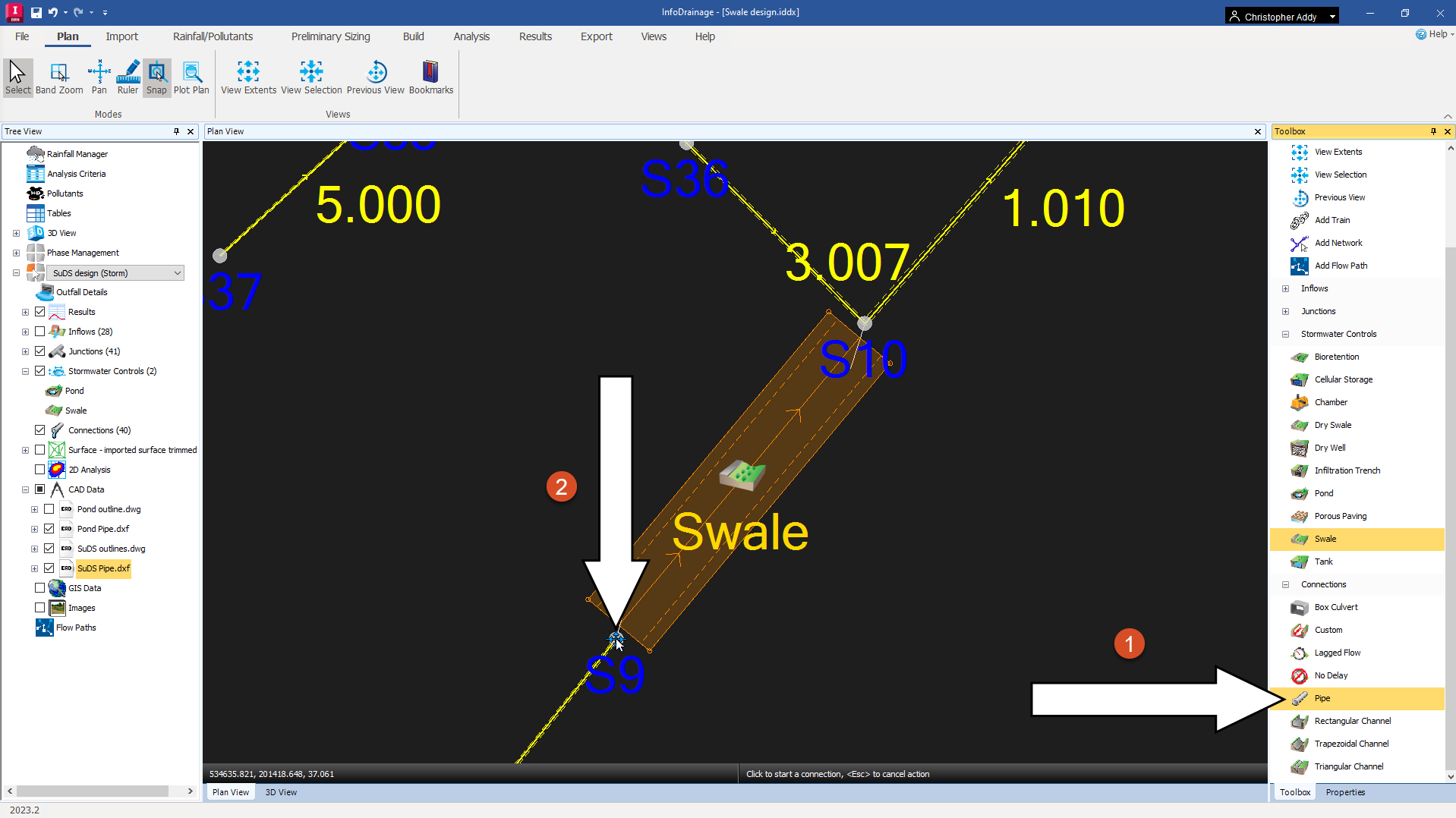Switch to the 3D View bottom tab
Image resolution: width=1456 pixels, height=818 pixels.
click(x=281, y=792)
